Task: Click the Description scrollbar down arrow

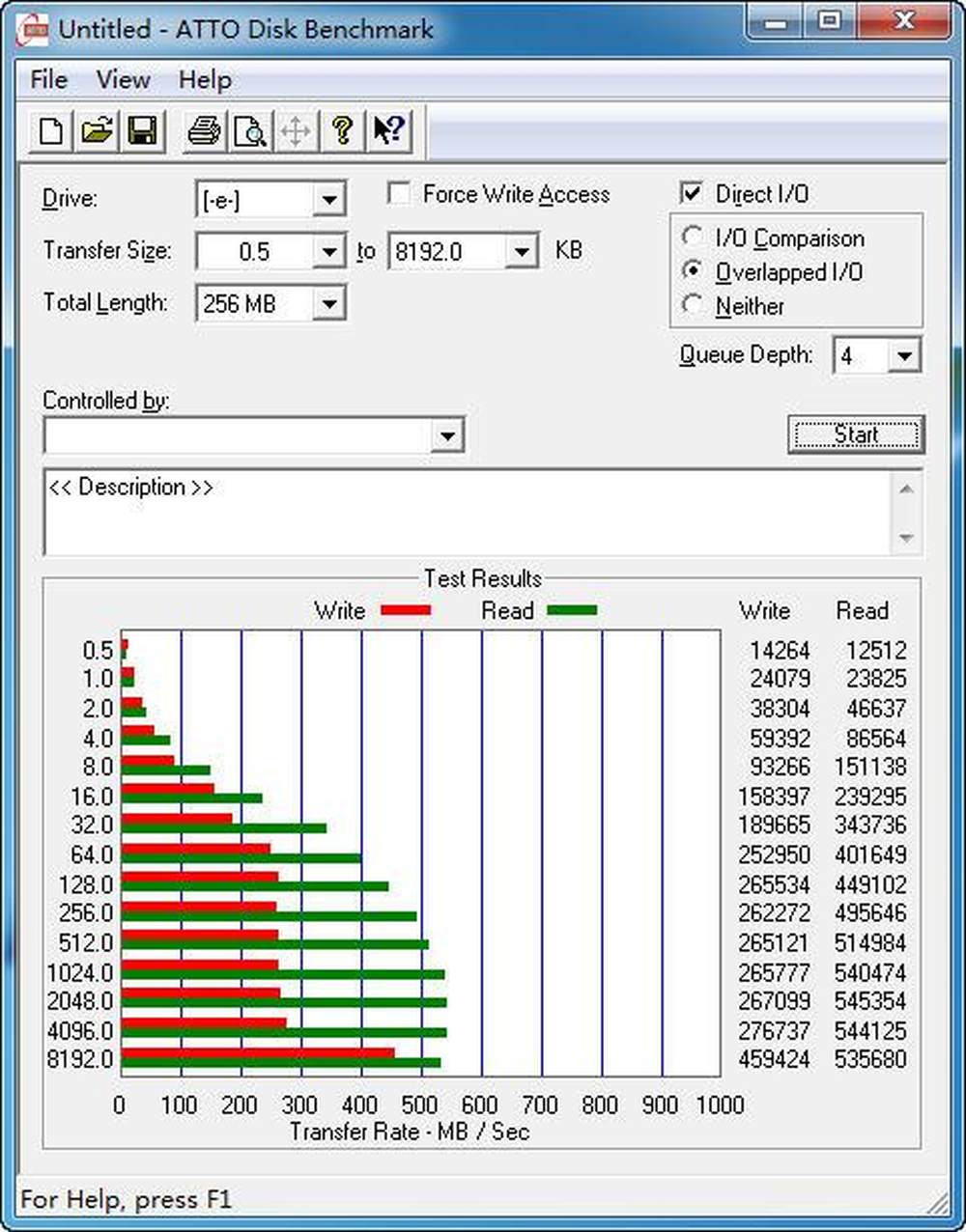Action: coord(906,538)
